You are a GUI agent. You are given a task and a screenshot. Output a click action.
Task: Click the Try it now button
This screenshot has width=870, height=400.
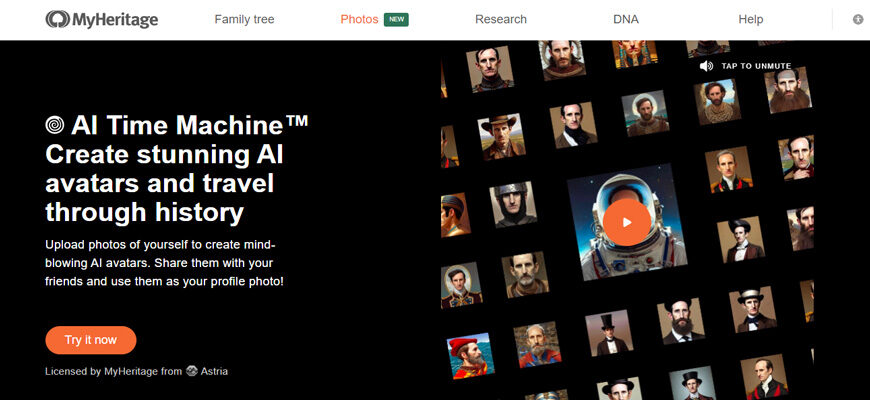pos(90,340)
